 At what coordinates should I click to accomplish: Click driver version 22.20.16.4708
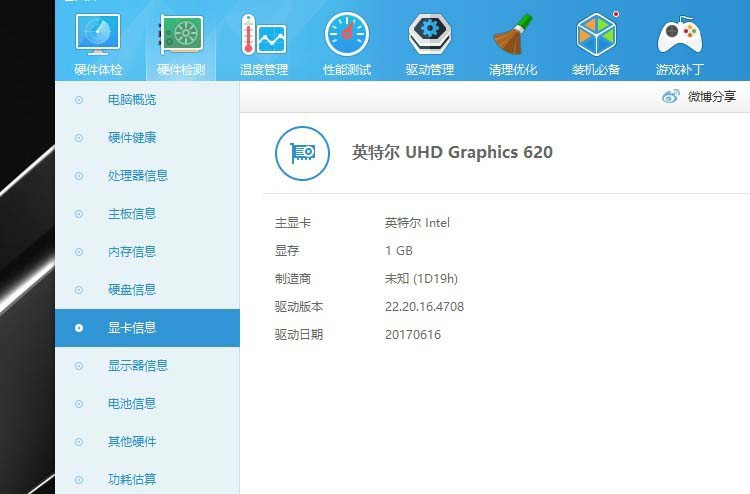click(x=424, y=307)
